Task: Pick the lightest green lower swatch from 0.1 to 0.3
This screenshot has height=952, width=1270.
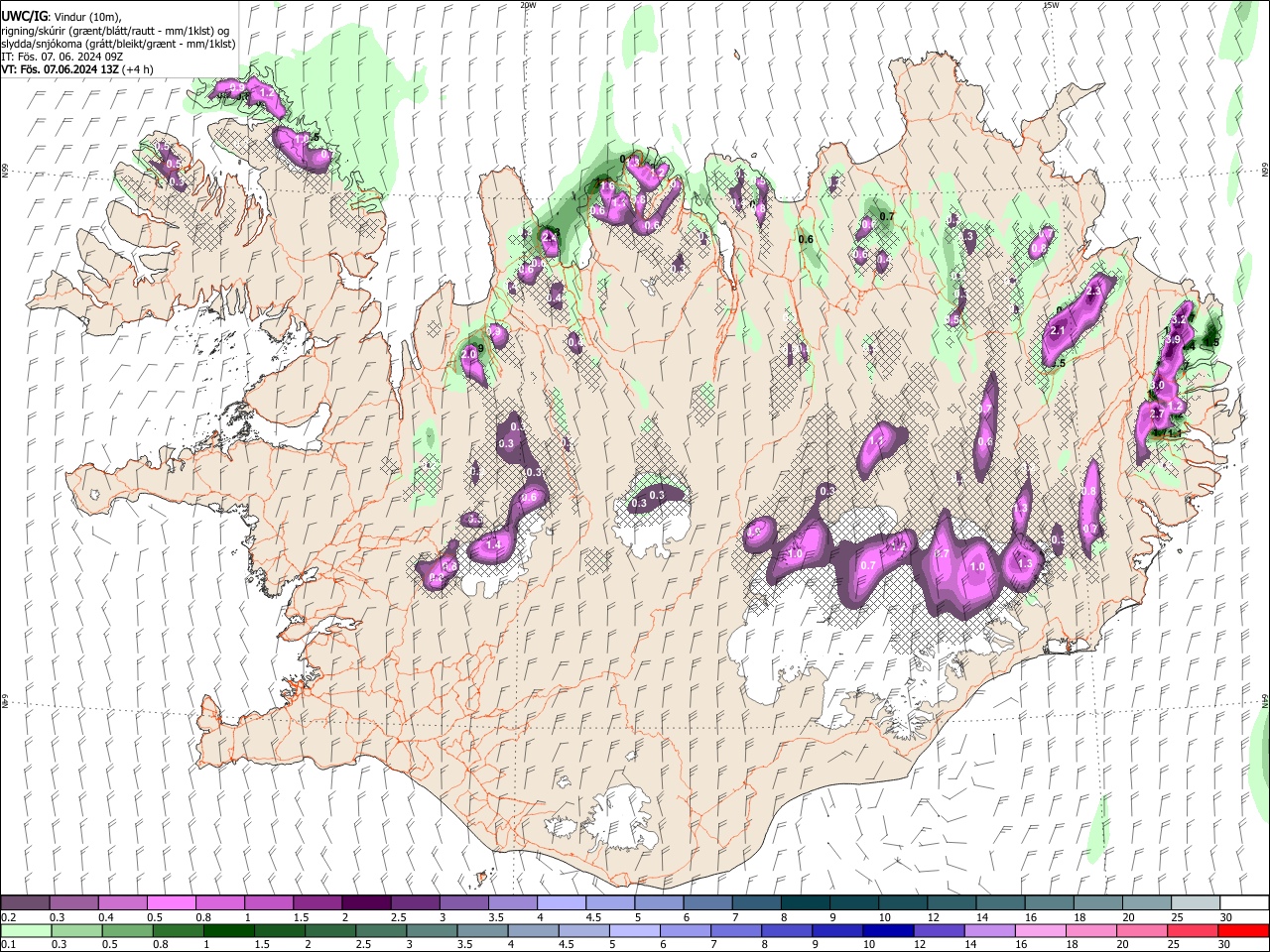Action: pyautogui.click(x=26, y=930)
